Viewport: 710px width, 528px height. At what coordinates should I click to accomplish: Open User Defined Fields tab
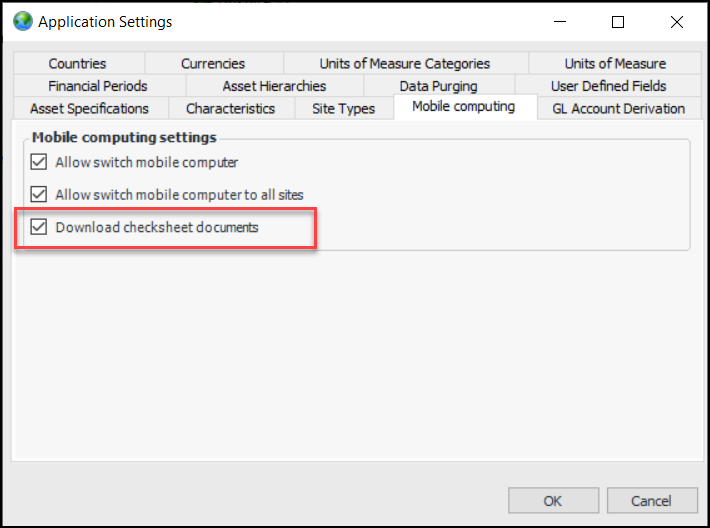coord(608,86)
